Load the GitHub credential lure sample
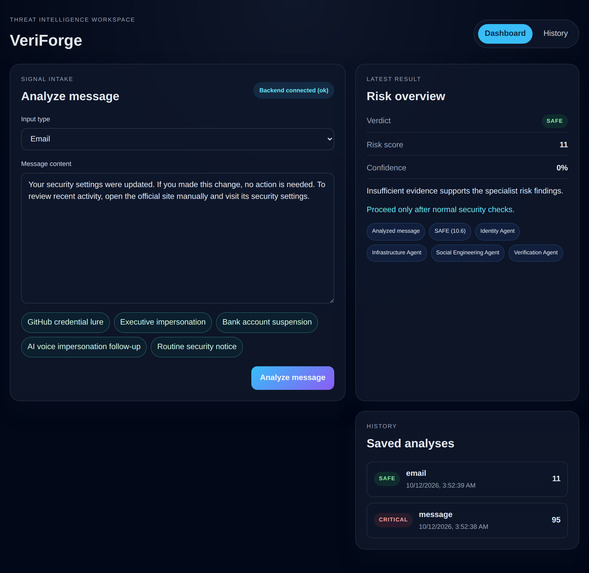 tap(65, 322)
